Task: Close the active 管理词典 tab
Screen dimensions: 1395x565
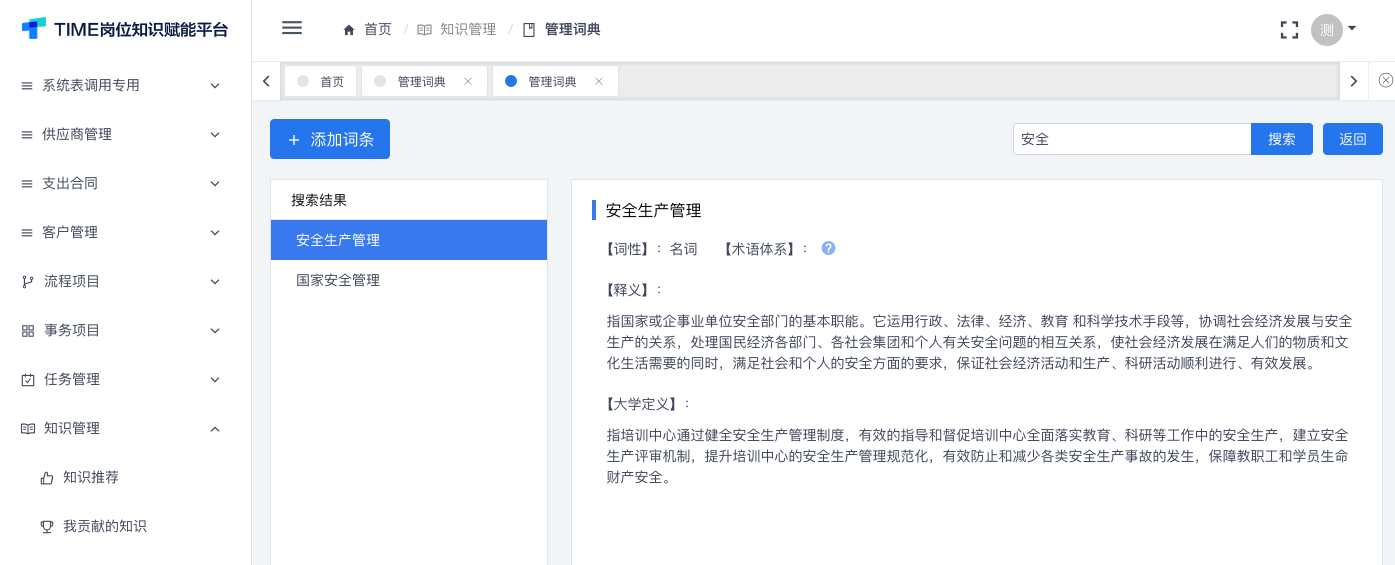Action: [598, 81]
